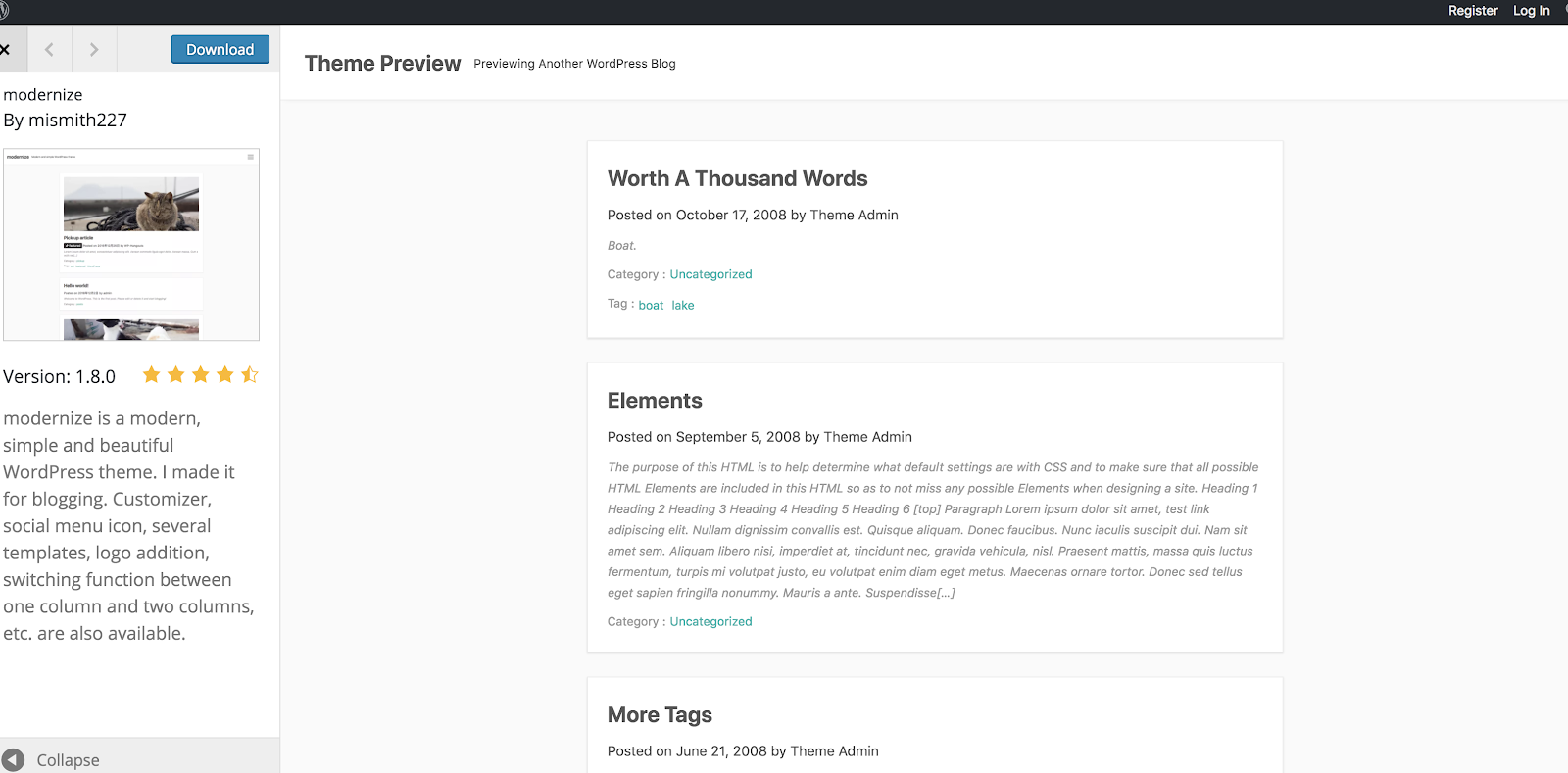
Task: Close the theme preview panel
Action: (5, 49)
